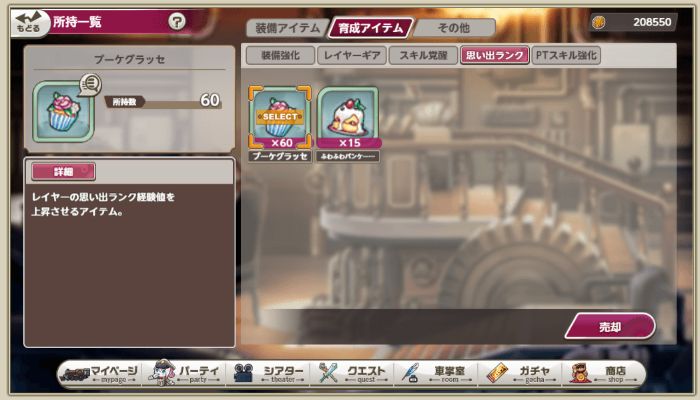Click the gold coin currency icon
The height and width of the screenshot is (400, 700).
click(598, 22)
